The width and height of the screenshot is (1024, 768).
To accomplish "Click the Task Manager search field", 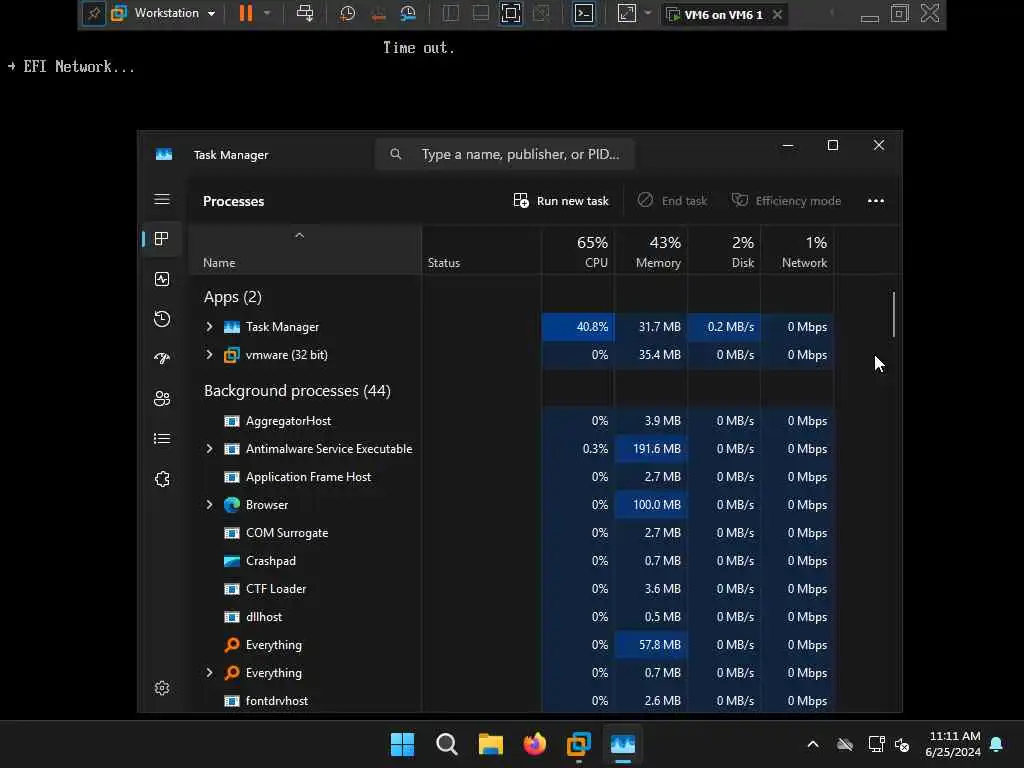I will 504,154.
